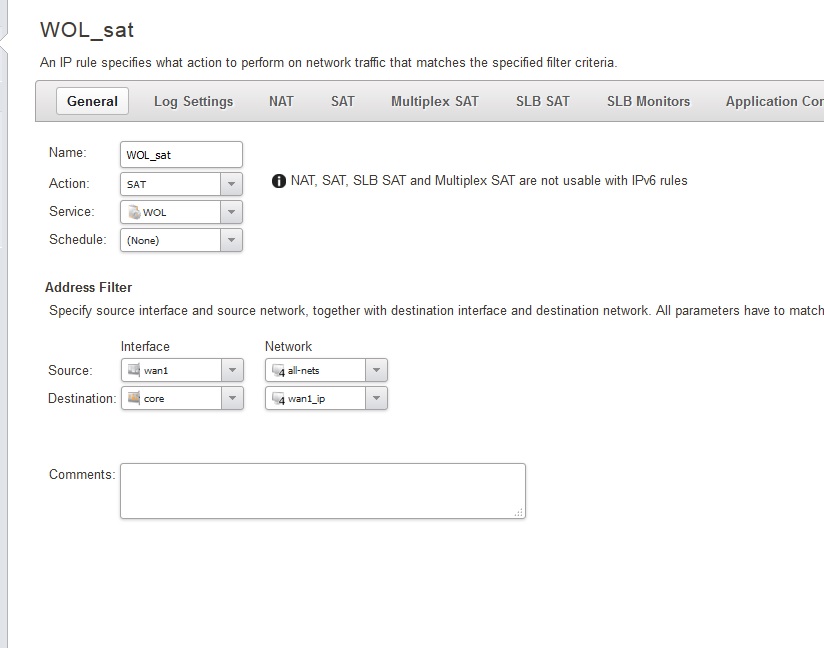Viewport: 824px width, 648px height.
Task: Expand the Source Interface dropdown arrow
Action: [231, 370]
